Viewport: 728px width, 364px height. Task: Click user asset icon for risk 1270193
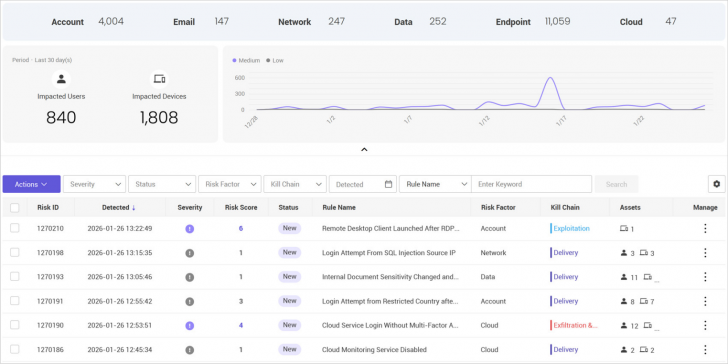point(624,277)
